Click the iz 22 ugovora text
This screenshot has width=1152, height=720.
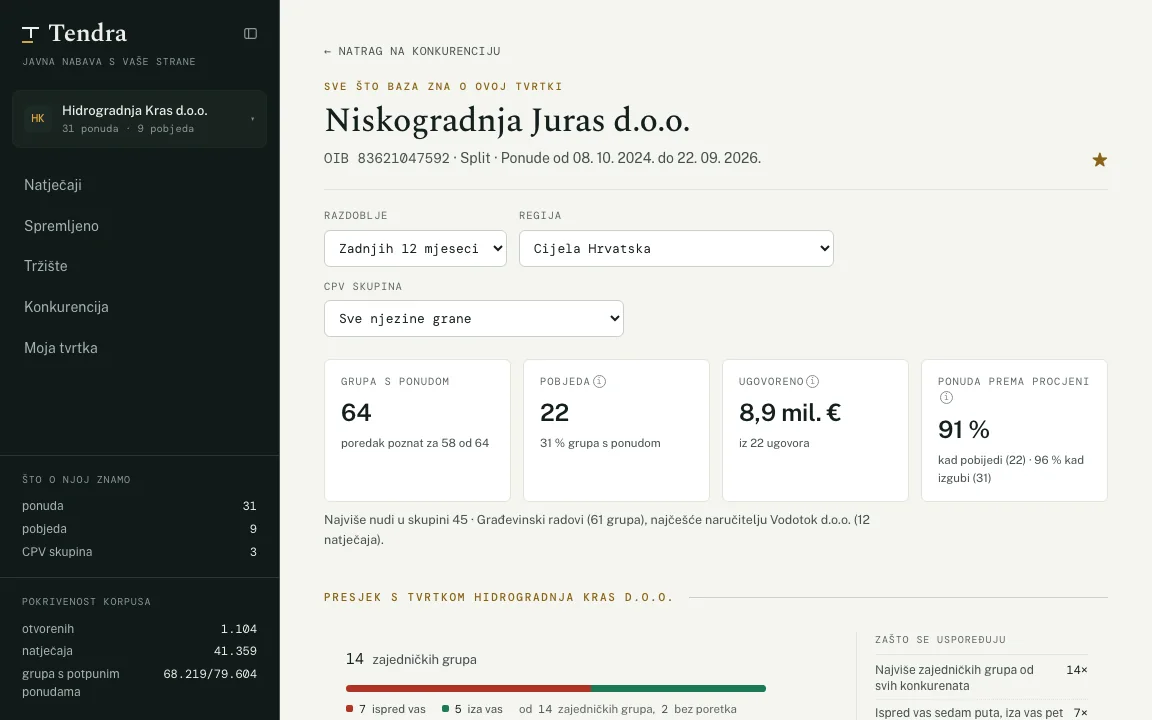(774, 443)
